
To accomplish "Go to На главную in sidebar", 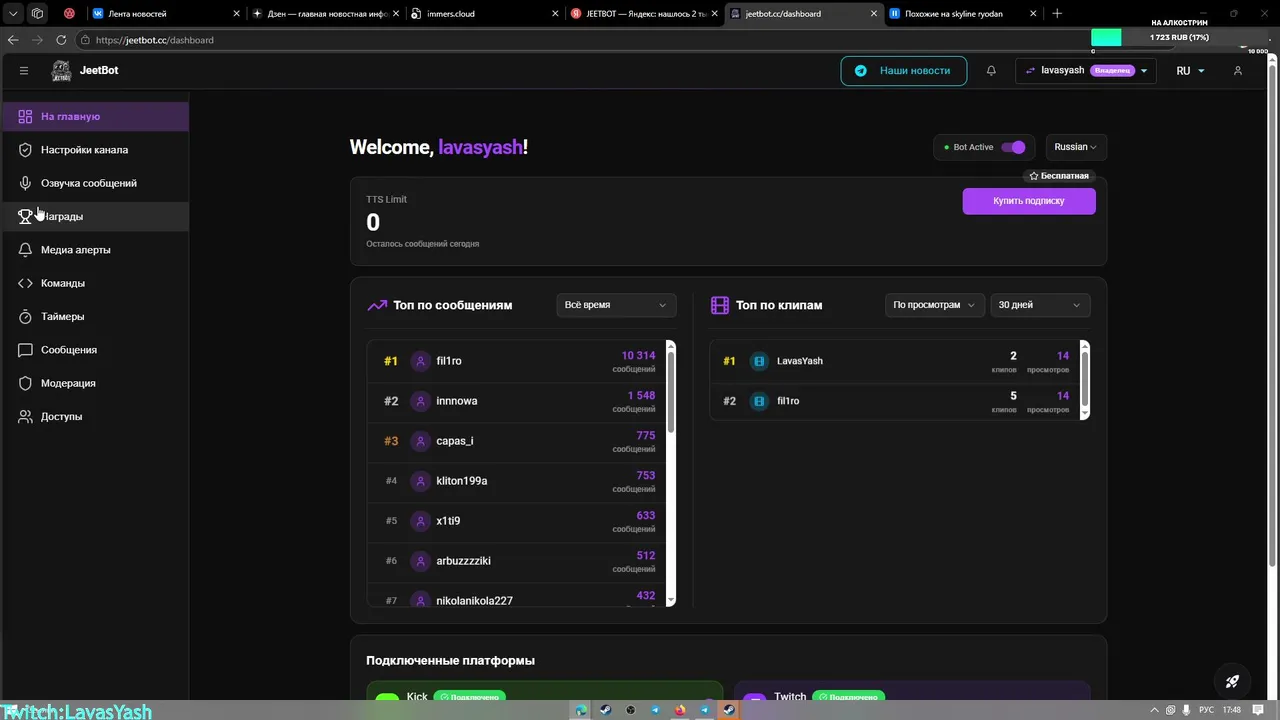I will 95,117.
